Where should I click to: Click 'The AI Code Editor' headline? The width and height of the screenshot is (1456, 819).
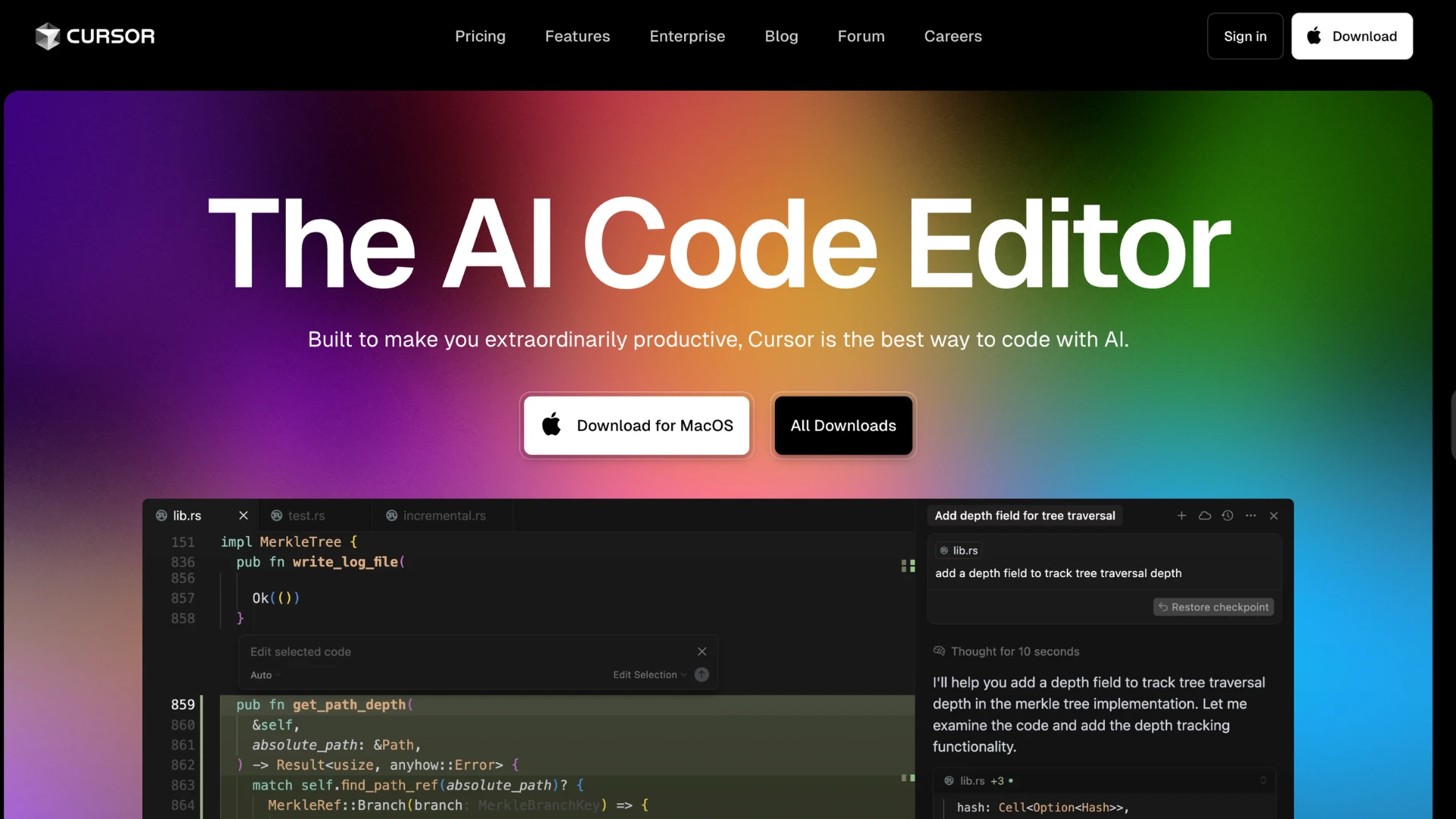click(x=718, y=243)
